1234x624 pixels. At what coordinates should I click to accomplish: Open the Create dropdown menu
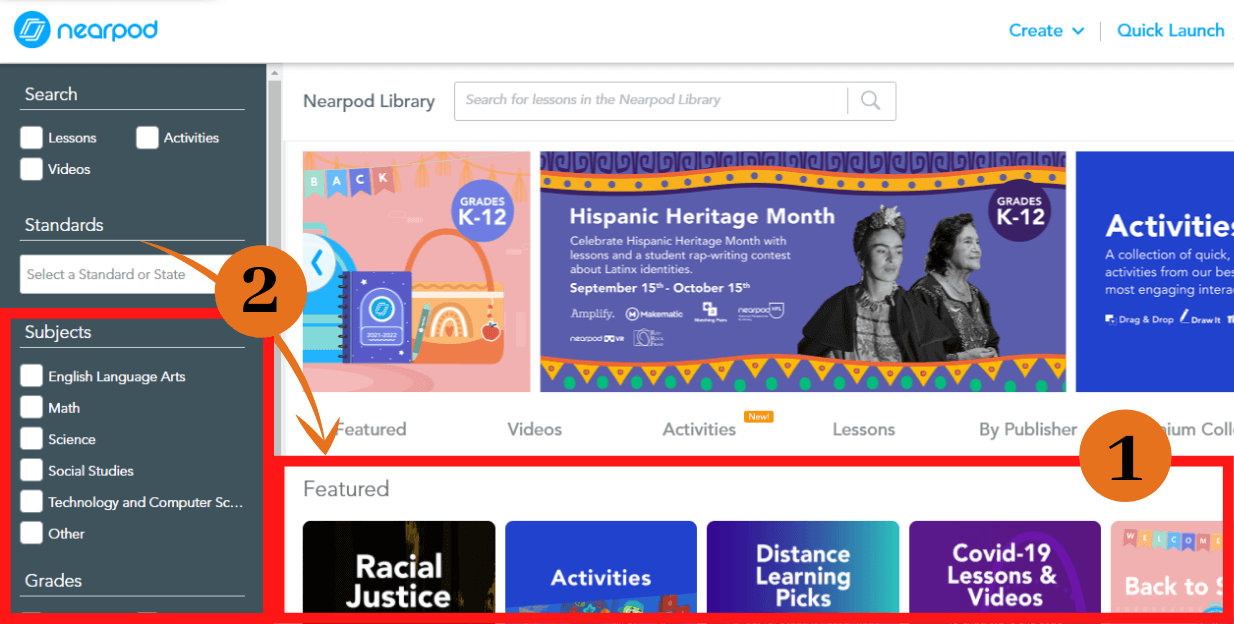point(1044,30)
